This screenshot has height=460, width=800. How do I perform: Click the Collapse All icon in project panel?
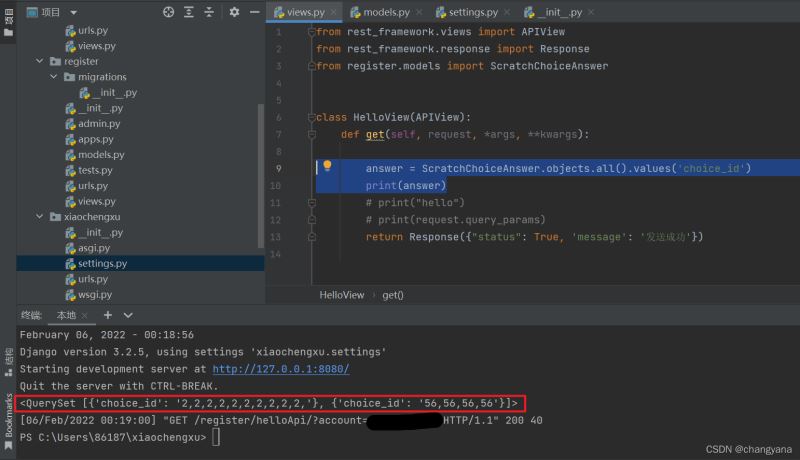pos(210,12)
